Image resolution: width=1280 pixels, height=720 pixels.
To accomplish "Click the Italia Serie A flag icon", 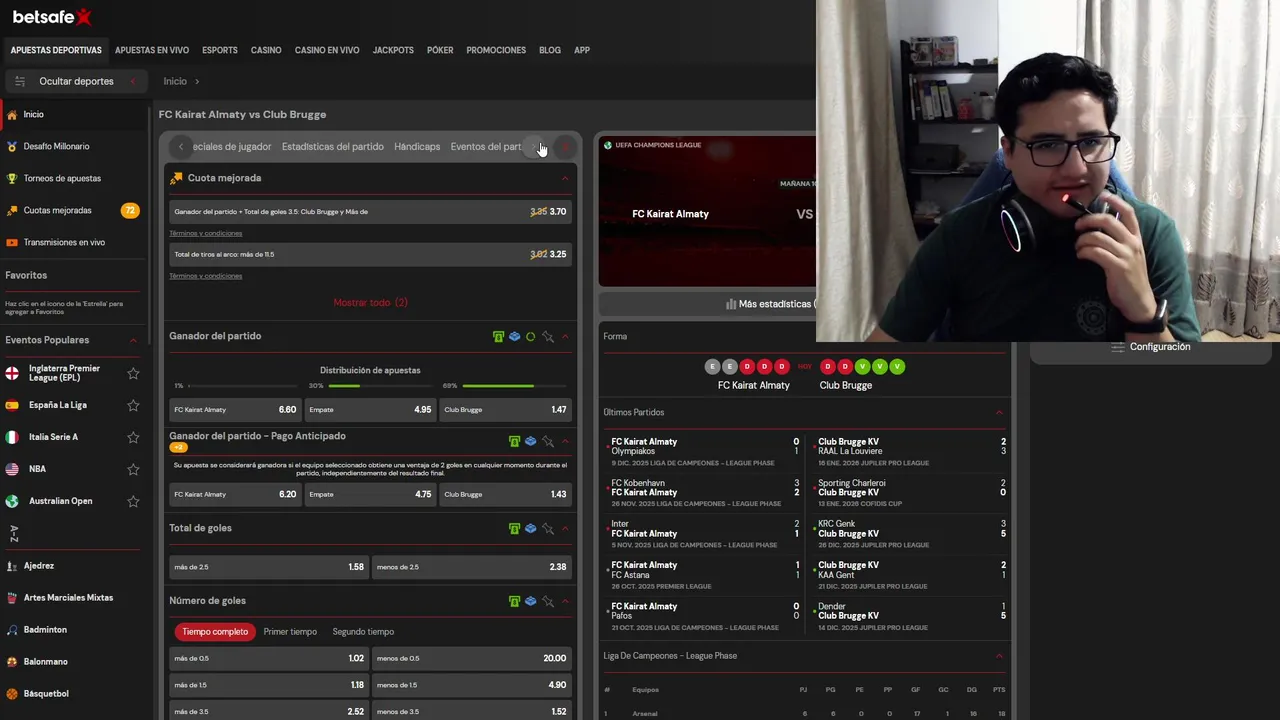I will (12, 437).
